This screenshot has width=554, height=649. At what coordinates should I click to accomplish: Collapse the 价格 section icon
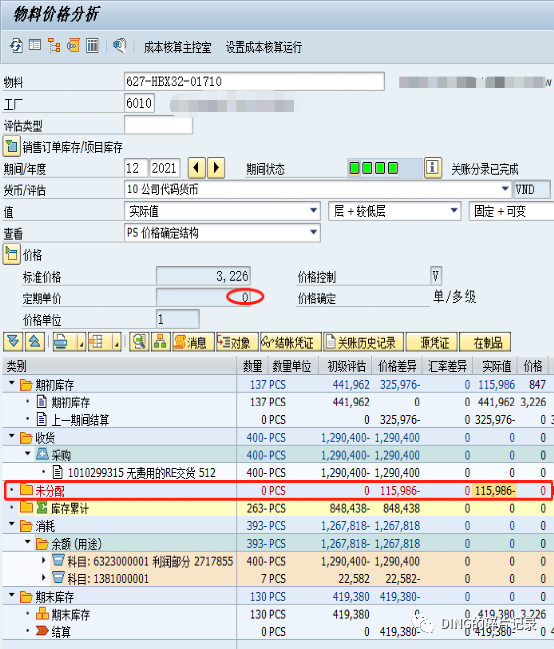point(11,254)
